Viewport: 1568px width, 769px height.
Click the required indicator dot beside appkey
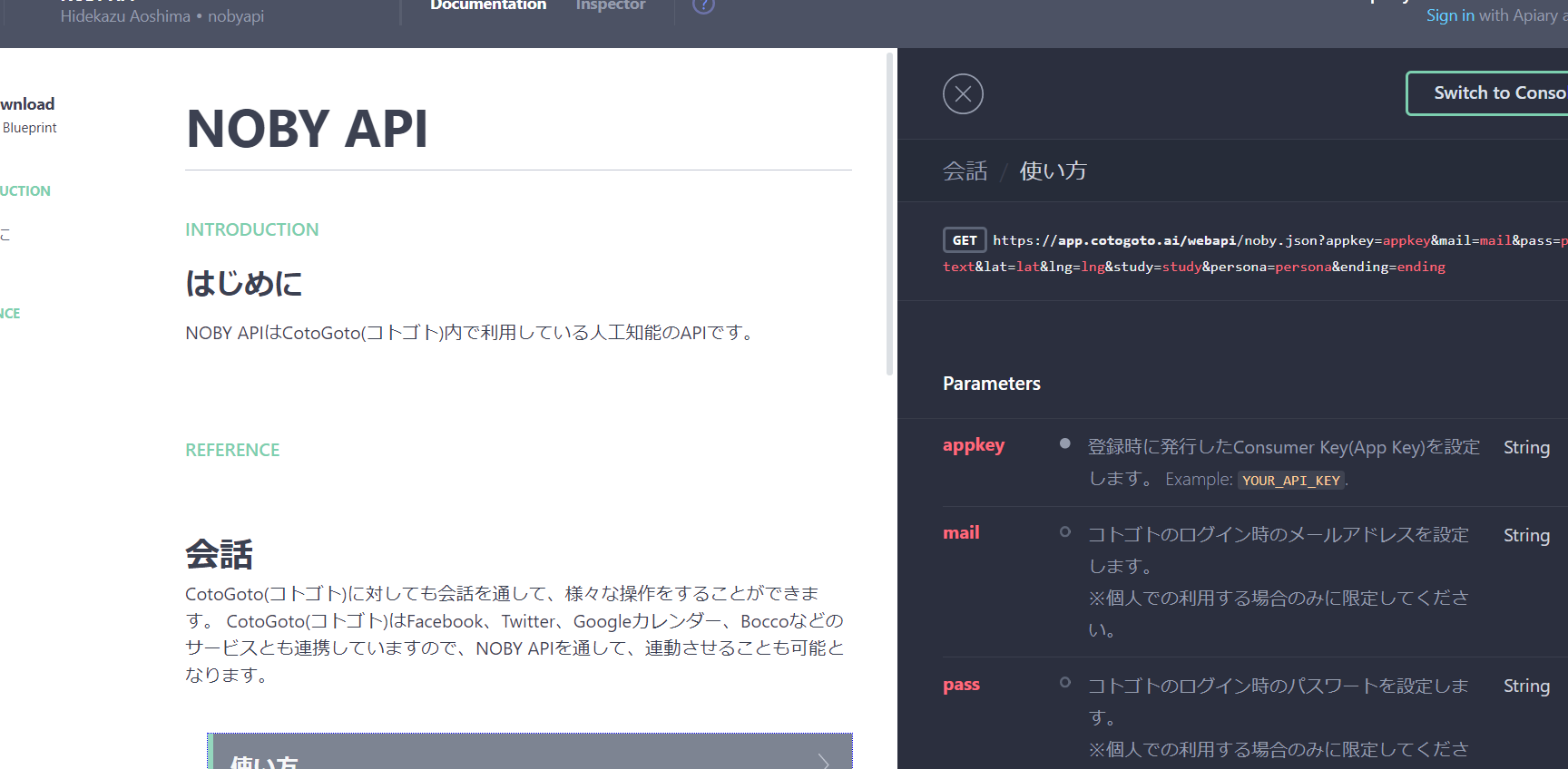1065,443
